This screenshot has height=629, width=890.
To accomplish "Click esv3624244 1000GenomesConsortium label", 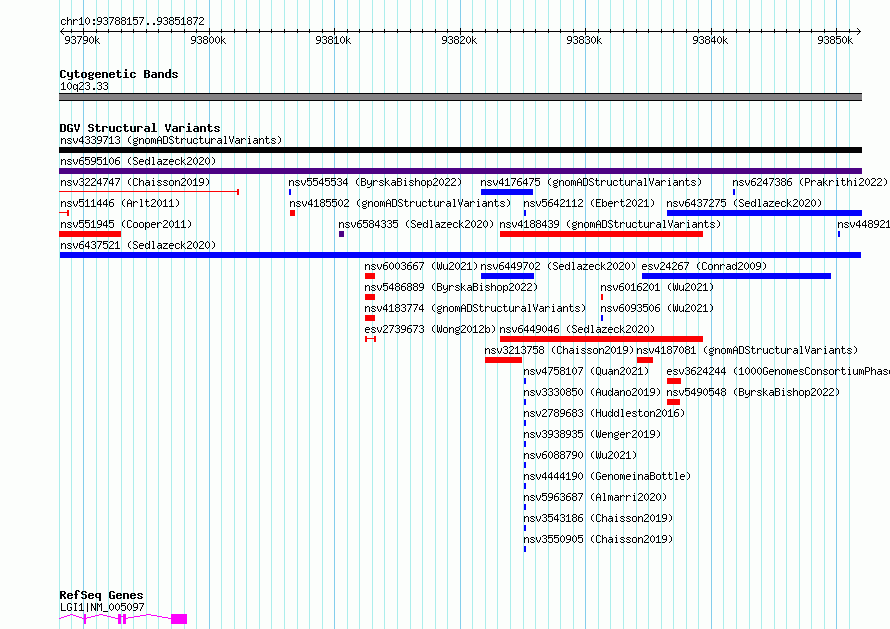I will [778, 371].
